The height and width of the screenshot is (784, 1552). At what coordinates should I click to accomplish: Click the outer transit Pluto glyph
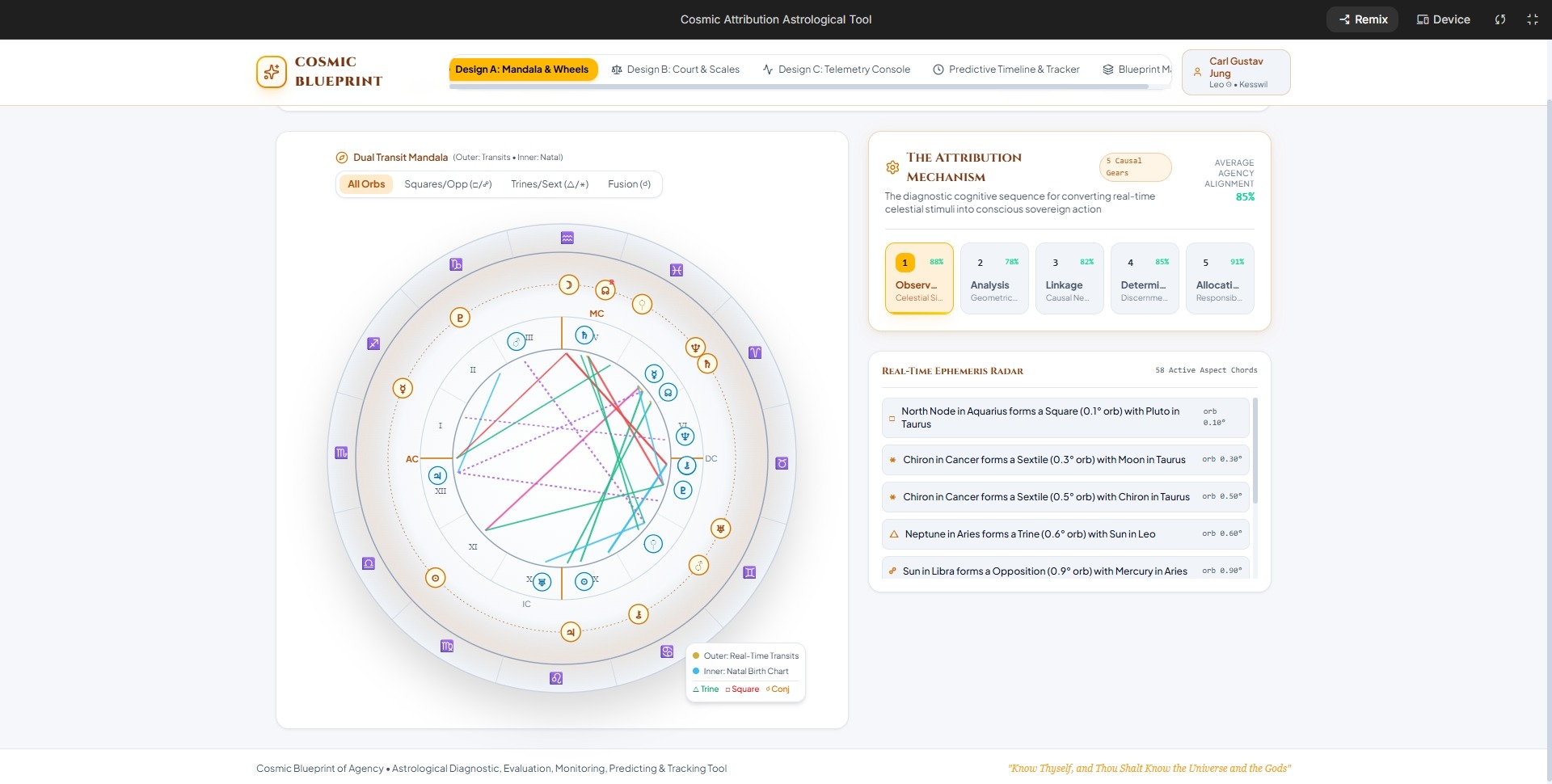point(460,318)
